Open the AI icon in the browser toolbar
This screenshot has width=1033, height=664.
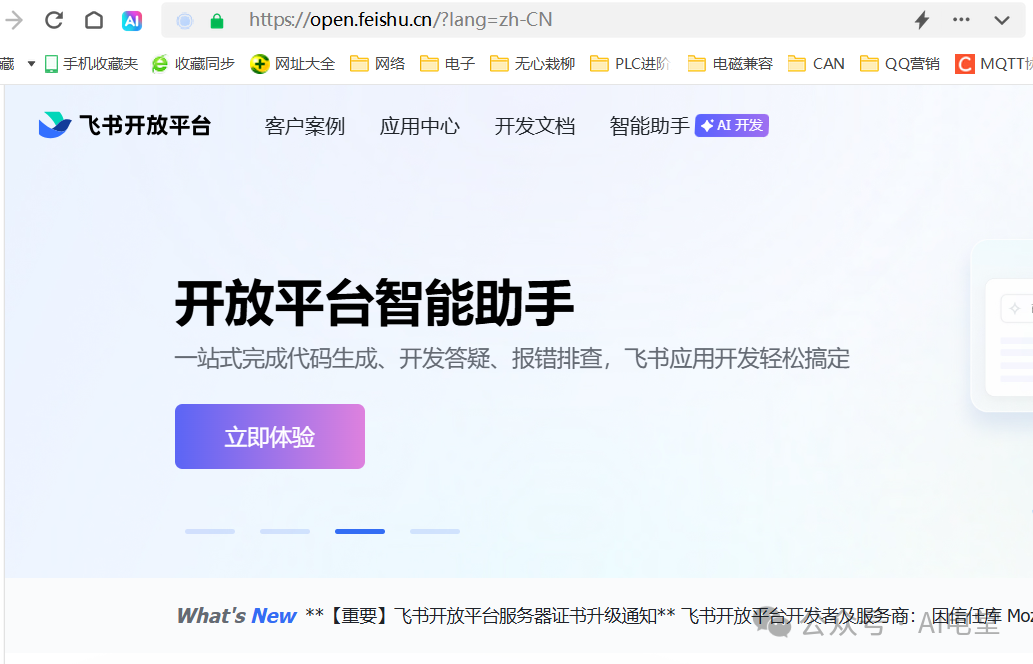(x=132, y=19)
